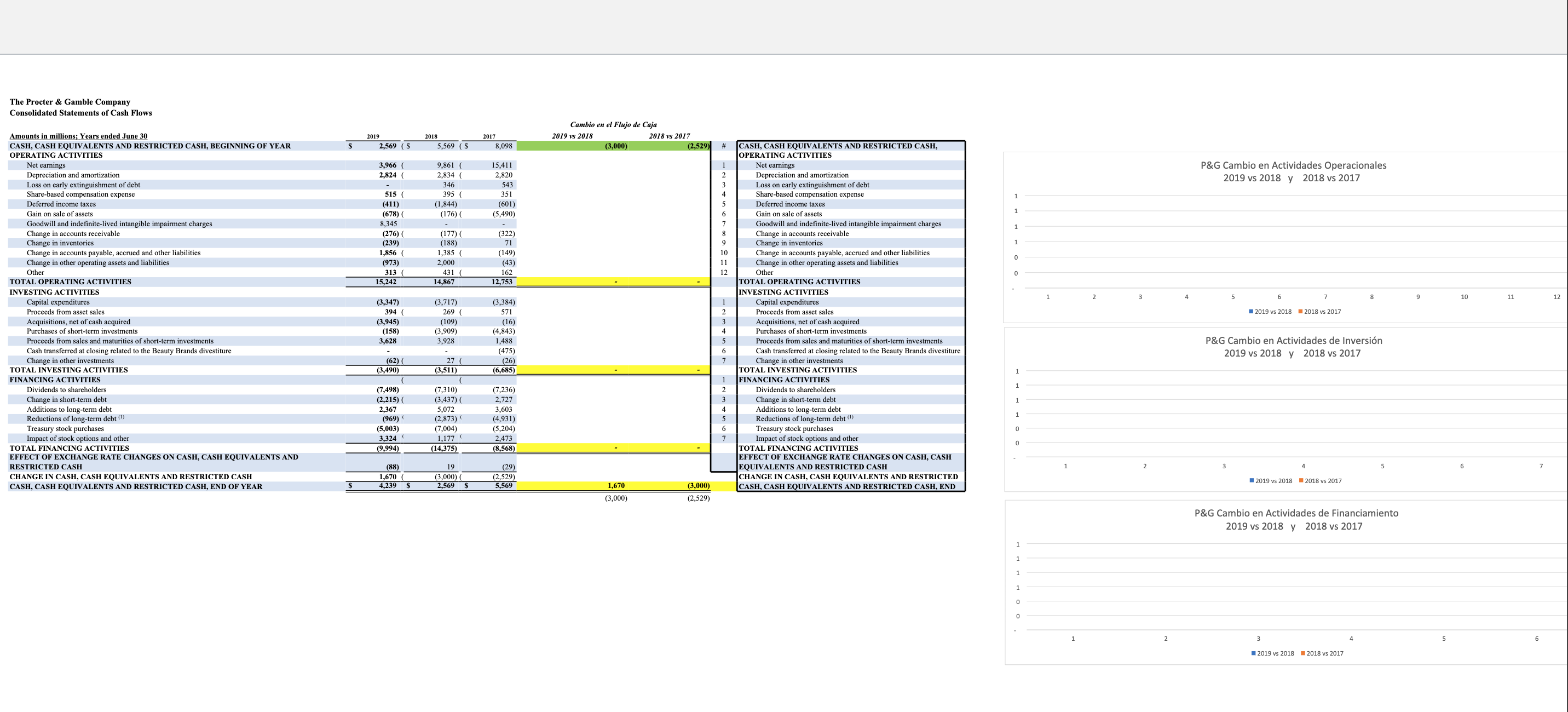
Task: Select 2019 Net earnings value 3,966
Action: point(387,165)
